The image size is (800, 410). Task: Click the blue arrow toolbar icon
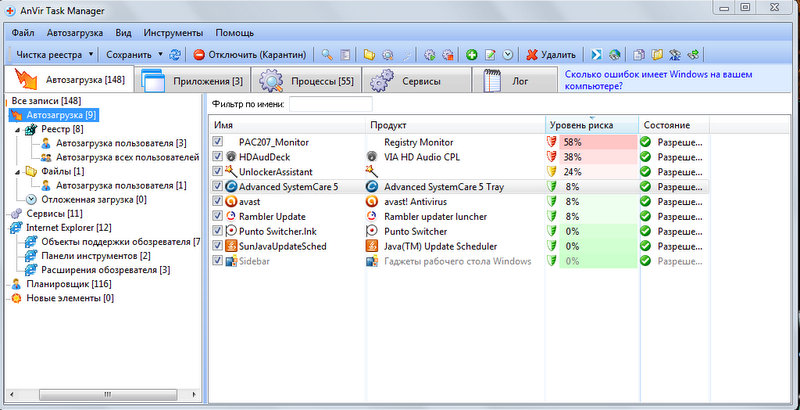pos(596,55)
